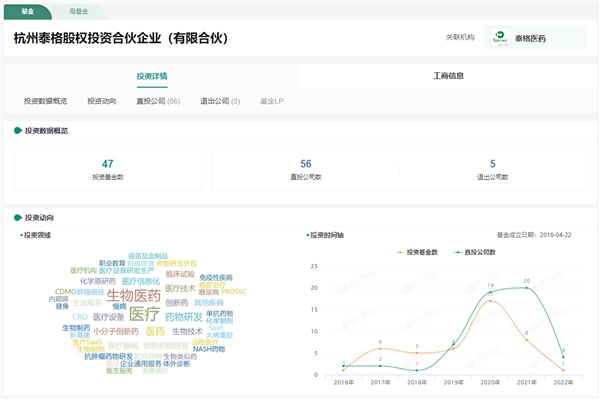Select the 基金LP sub-tab
This screenshot has height=400, width=600.
pos(272,101)
